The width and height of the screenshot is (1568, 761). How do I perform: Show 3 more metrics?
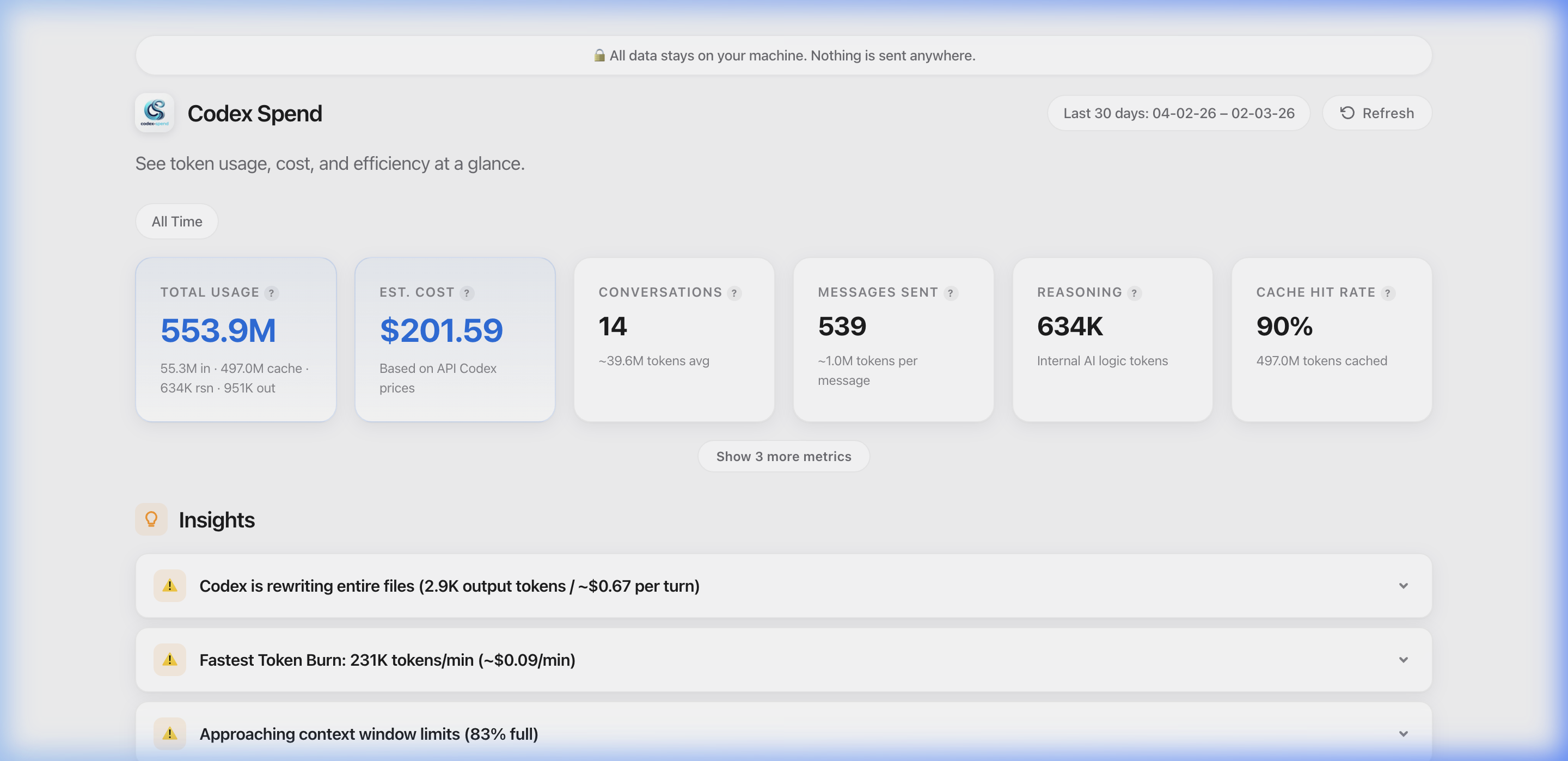pyautogui.click(x=783, y=457)
